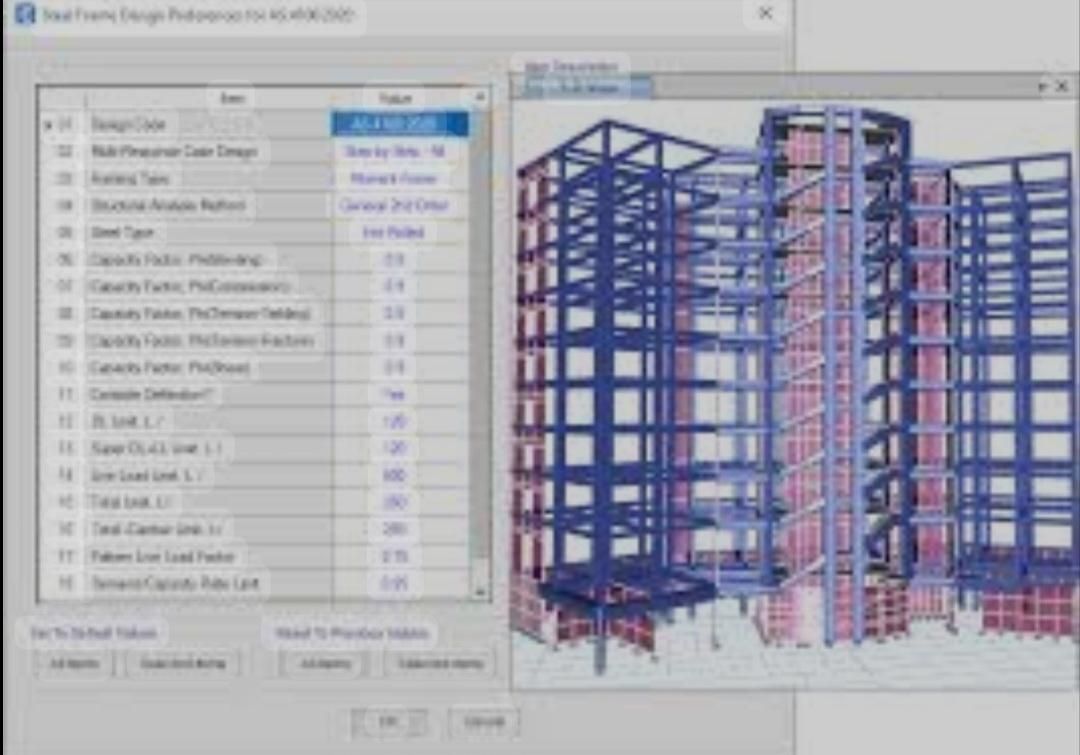Click the model view window's dropdown pin icon
Viewport: 1080px width, 755px height.
1042,87
